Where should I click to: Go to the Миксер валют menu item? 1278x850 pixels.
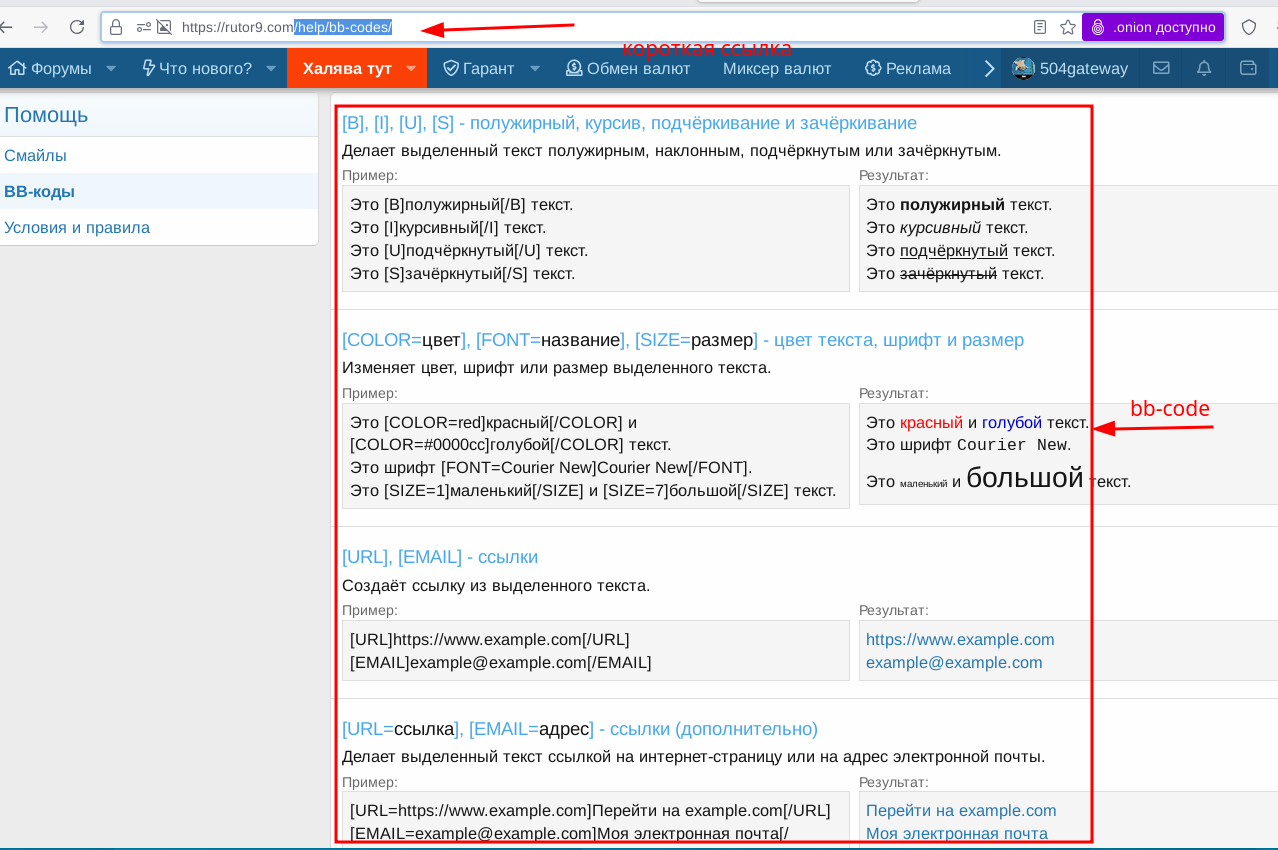[x=777, y=68]
